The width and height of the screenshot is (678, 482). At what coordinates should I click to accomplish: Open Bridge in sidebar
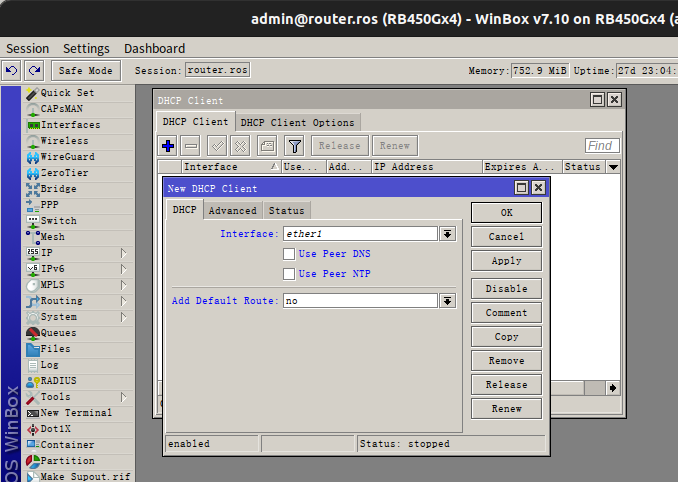(79, 189)
